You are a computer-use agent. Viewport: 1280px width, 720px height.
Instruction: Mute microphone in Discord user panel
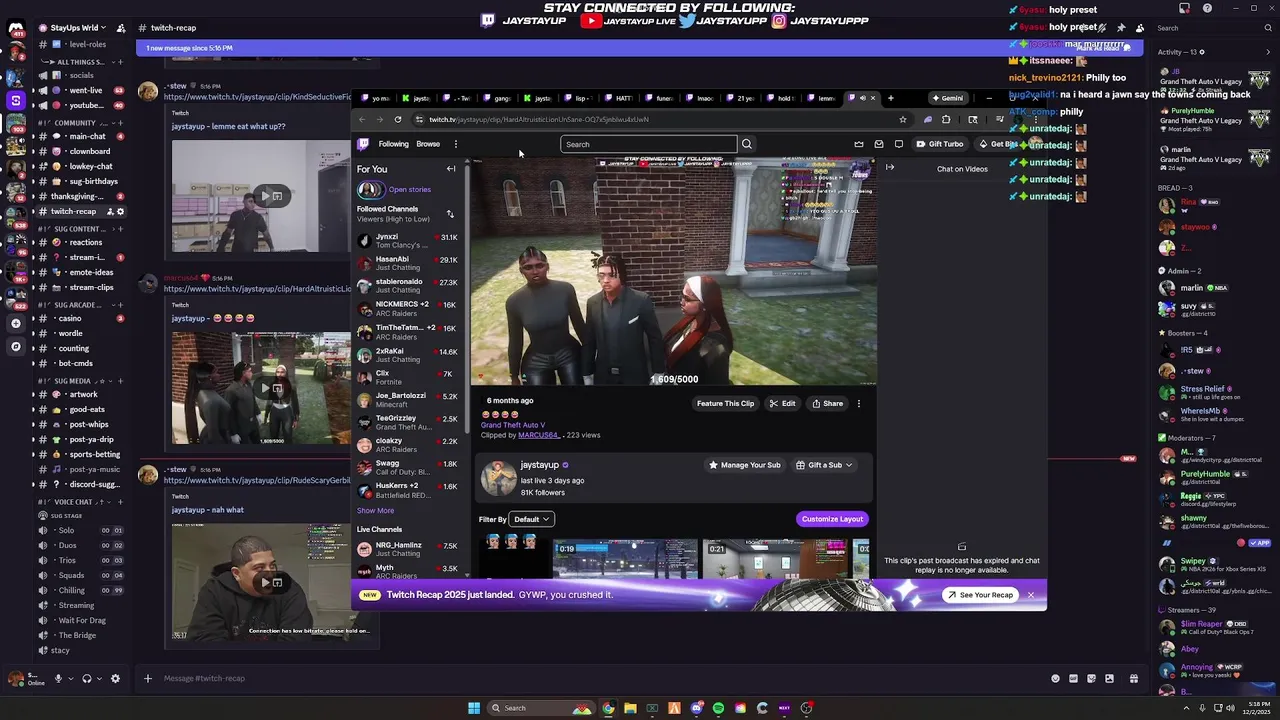(58, 679)
